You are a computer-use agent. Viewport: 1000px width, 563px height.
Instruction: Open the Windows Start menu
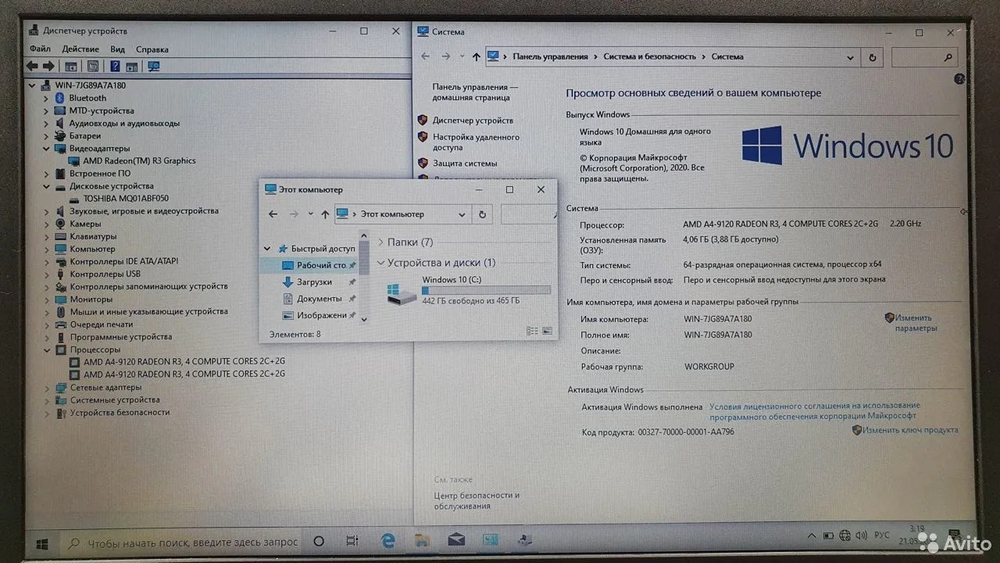[42, 543]
